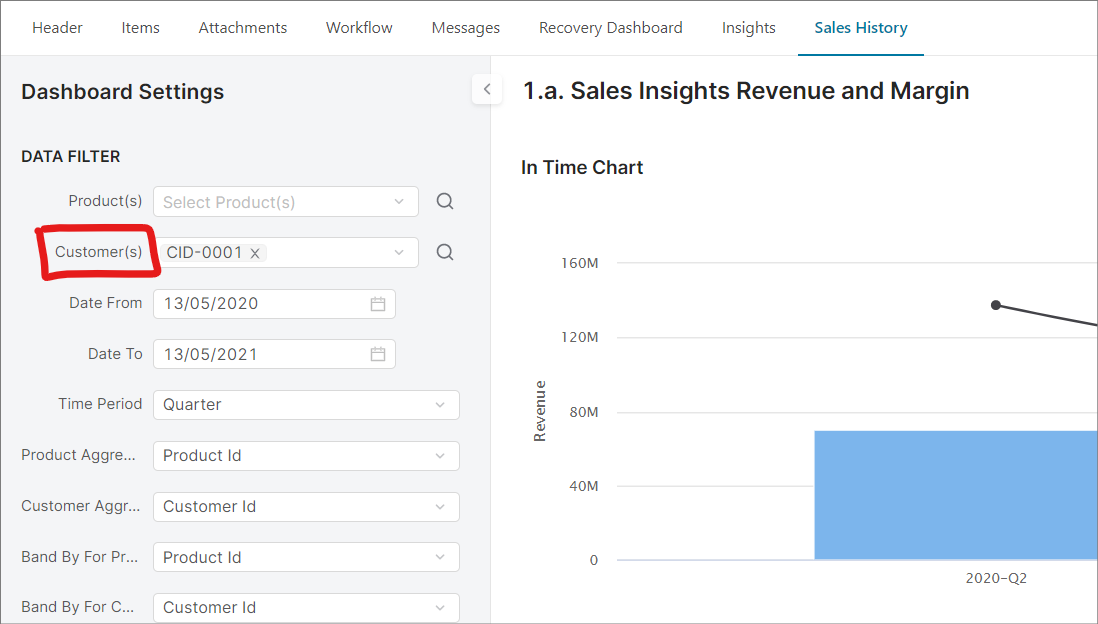The image size is (1098, 624).
Task: Open the Product Aggregation dropdown
Action: click(439, 456)
